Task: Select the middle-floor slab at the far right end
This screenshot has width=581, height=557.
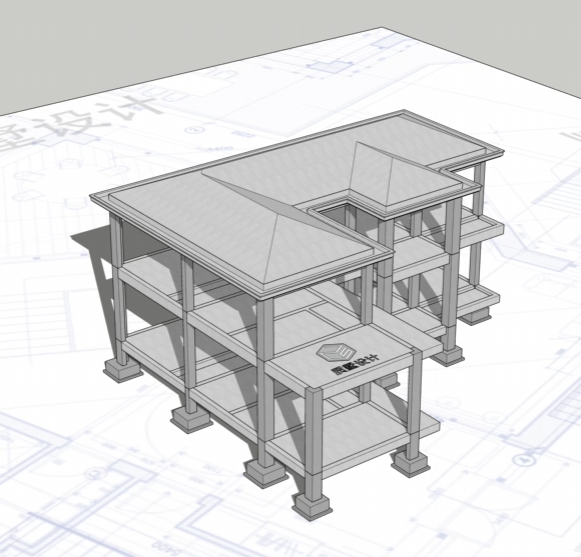Action: pos(482,227)
